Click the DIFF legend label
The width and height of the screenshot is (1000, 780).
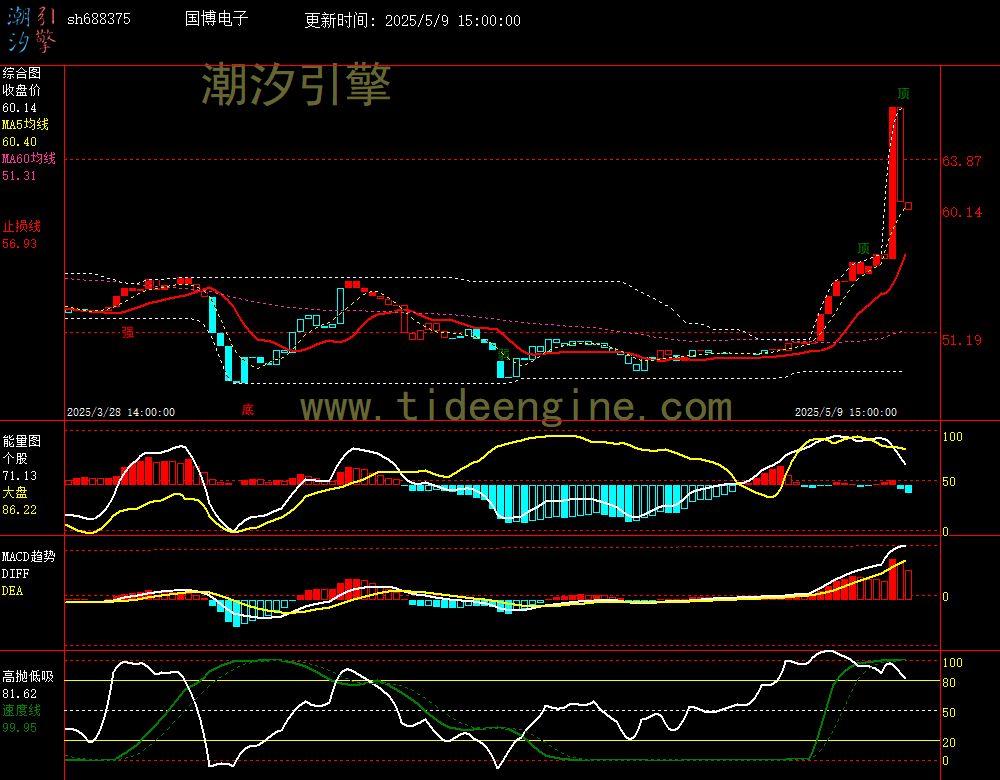tap(15, 573)
